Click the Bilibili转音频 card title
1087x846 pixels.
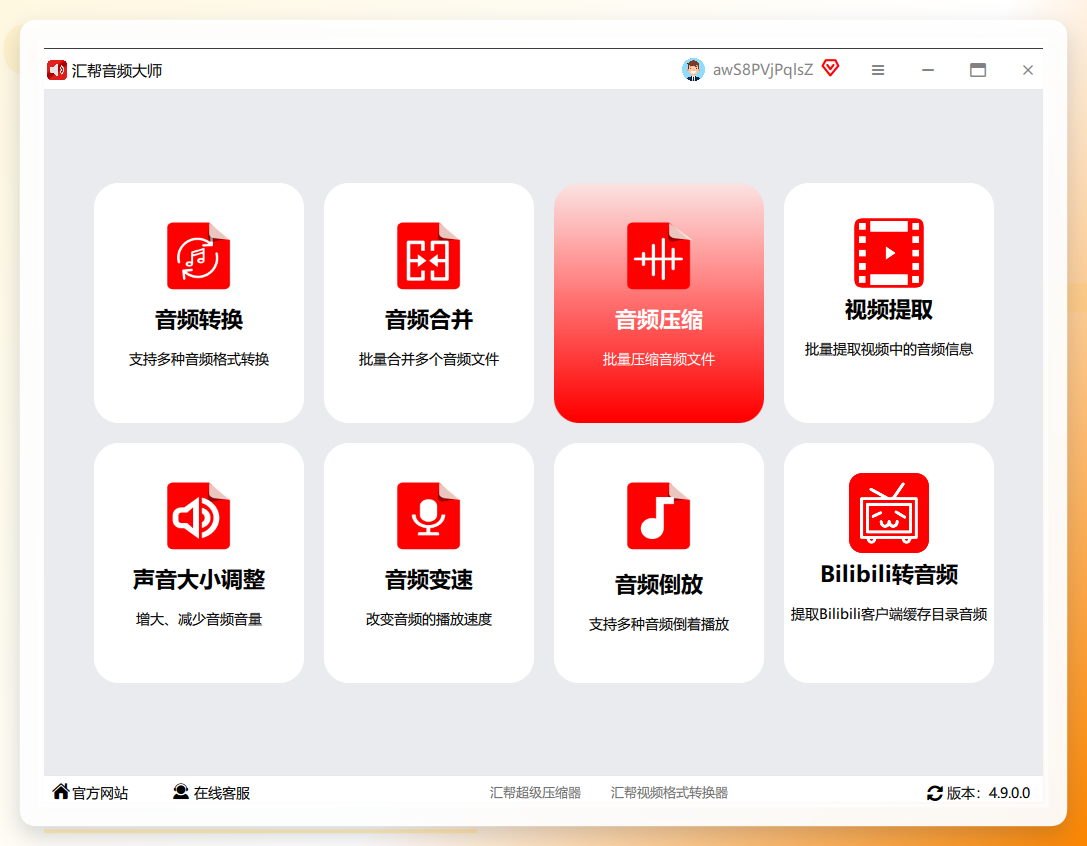tap(889, 574)
